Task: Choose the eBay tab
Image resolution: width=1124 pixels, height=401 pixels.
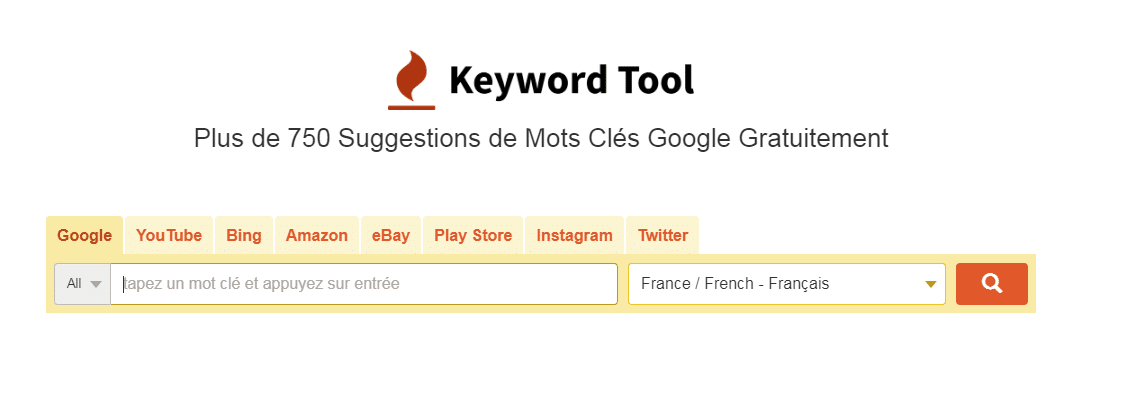Action: [x=391, y=235]
